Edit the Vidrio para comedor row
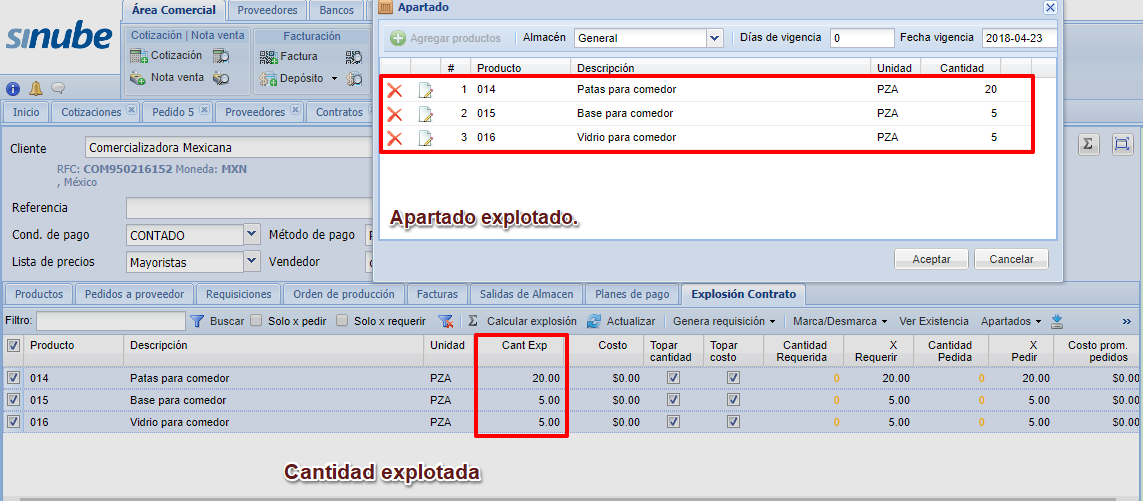1143x501 pixels. 425,138
